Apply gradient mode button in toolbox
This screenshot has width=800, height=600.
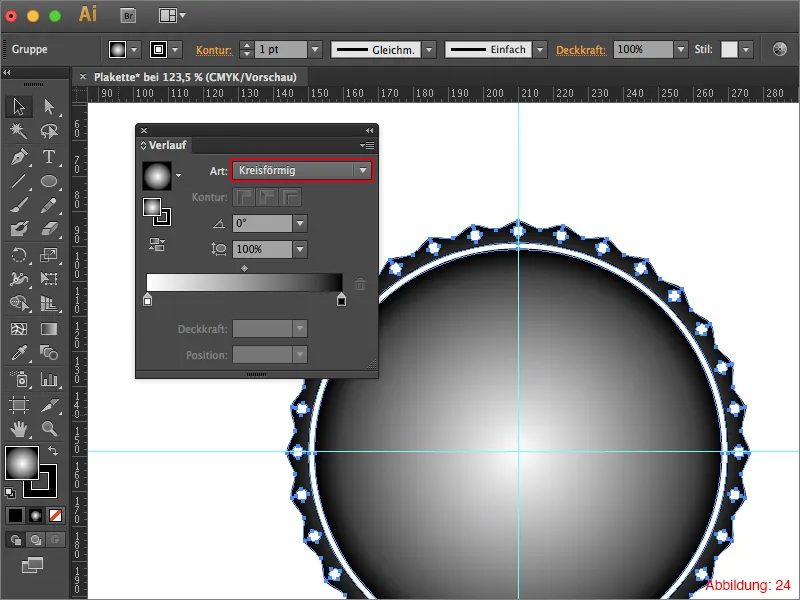pos(35,515)
